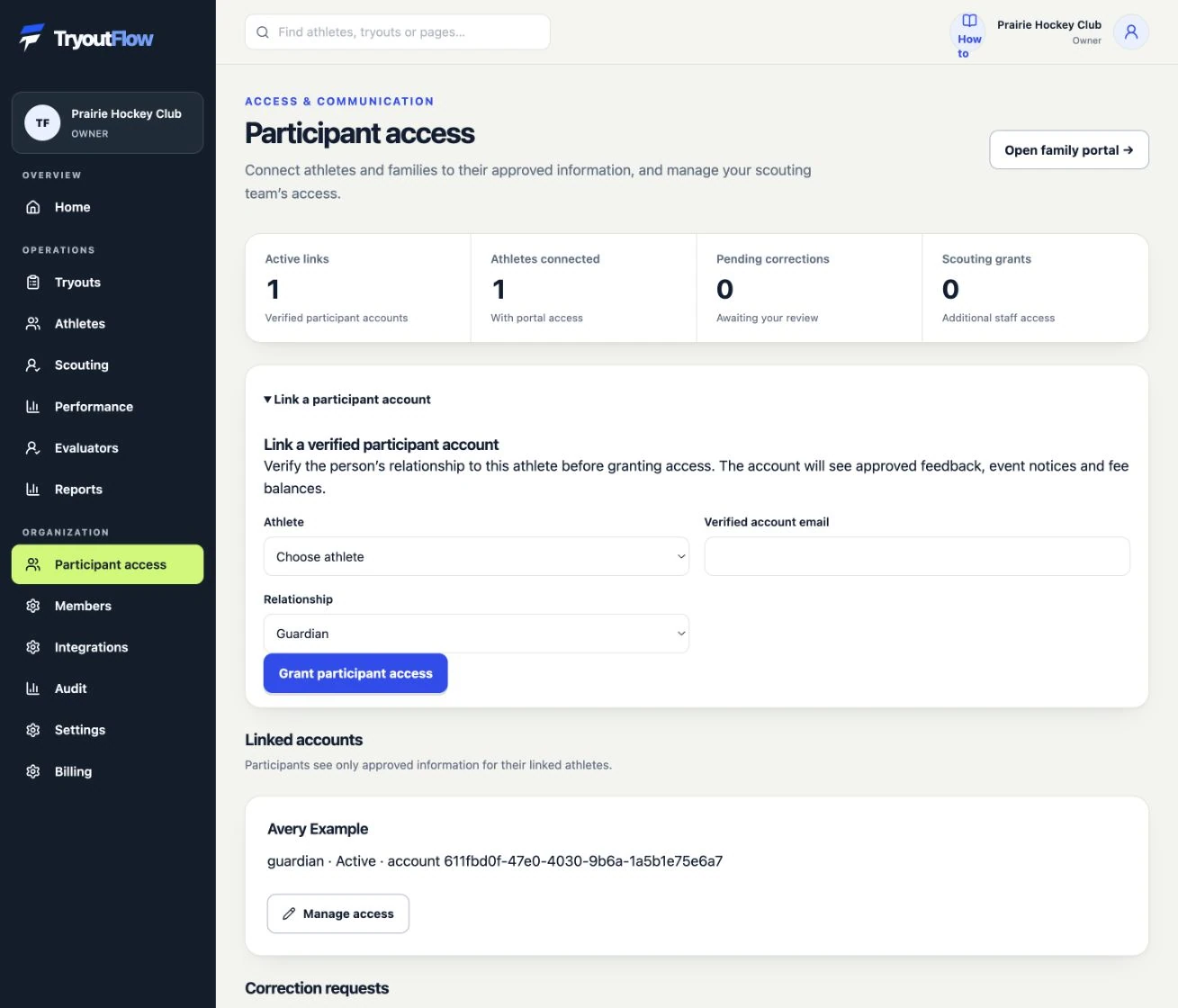The height and width of the screenshot is (1008, 1178).
Task: Click the Linked accounts heading
Action: click(x=304, y=740)
